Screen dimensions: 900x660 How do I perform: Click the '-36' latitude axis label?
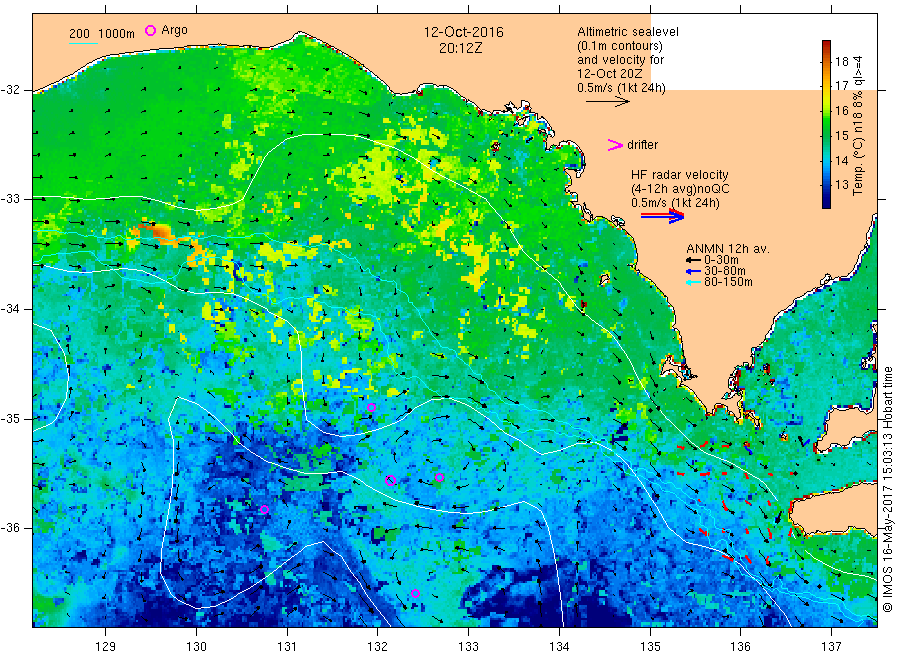coord(11,528)
